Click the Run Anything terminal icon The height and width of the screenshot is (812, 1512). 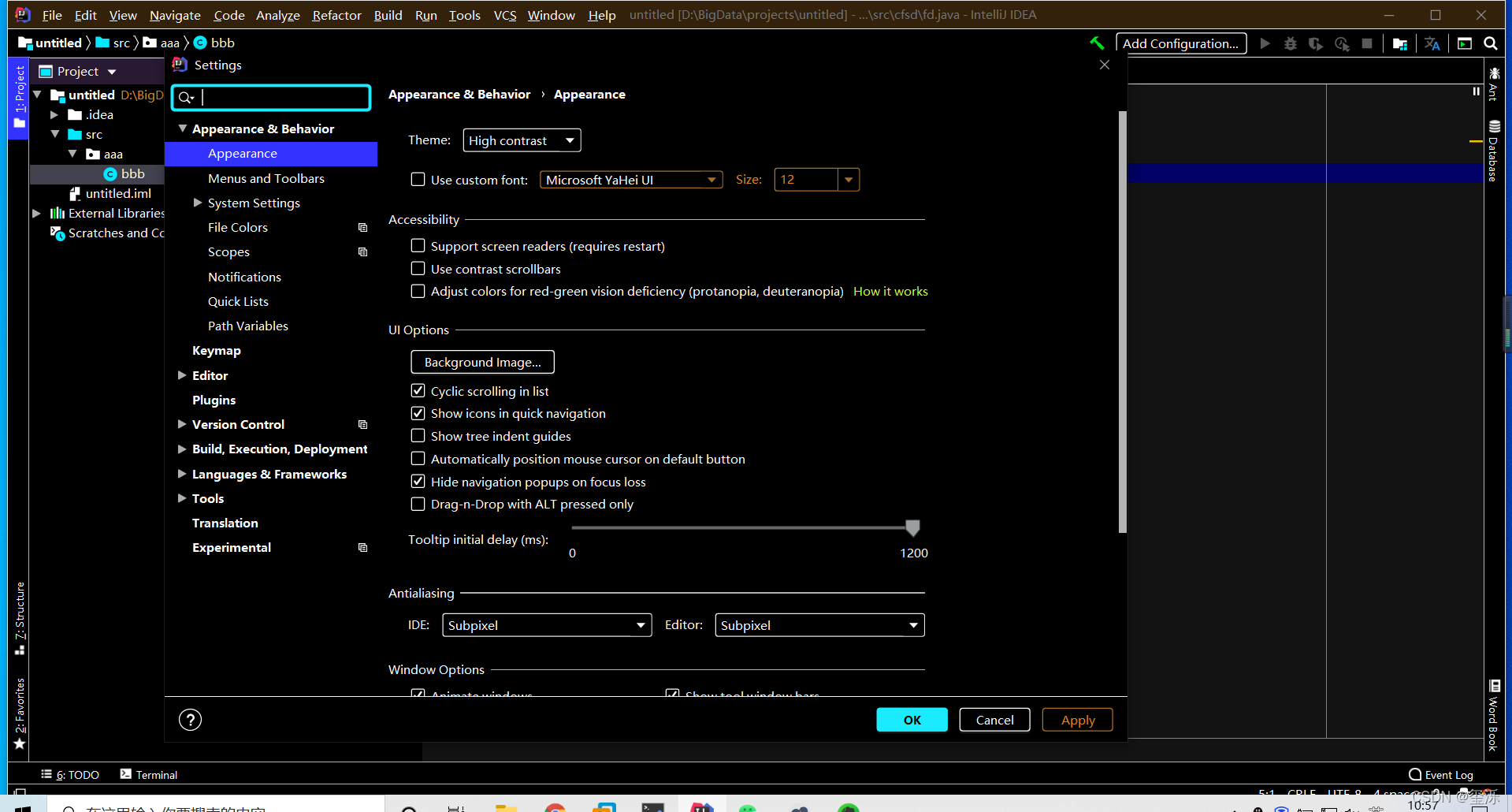click(1465, 43)
